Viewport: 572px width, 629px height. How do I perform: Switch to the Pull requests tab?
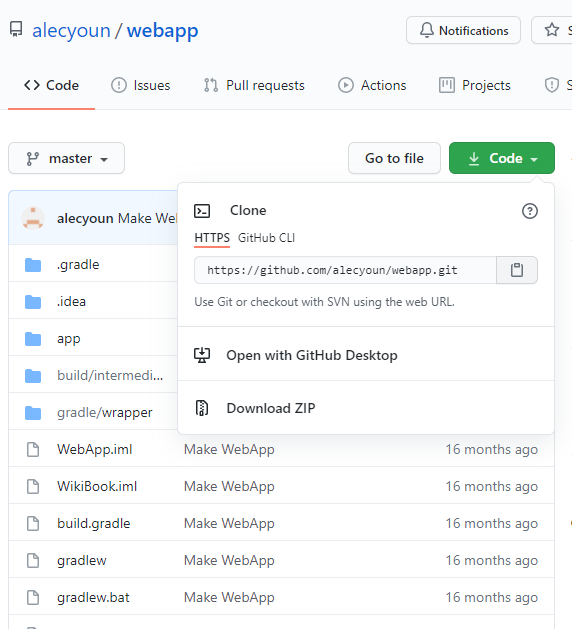click(x=254, y=85)
